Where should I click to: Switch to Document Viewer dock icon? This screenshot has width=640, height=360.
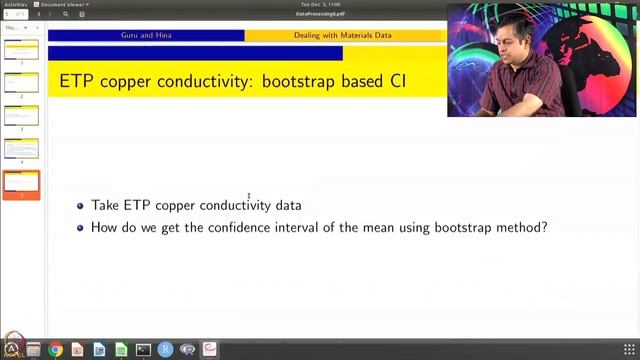(x=209, y=349)
